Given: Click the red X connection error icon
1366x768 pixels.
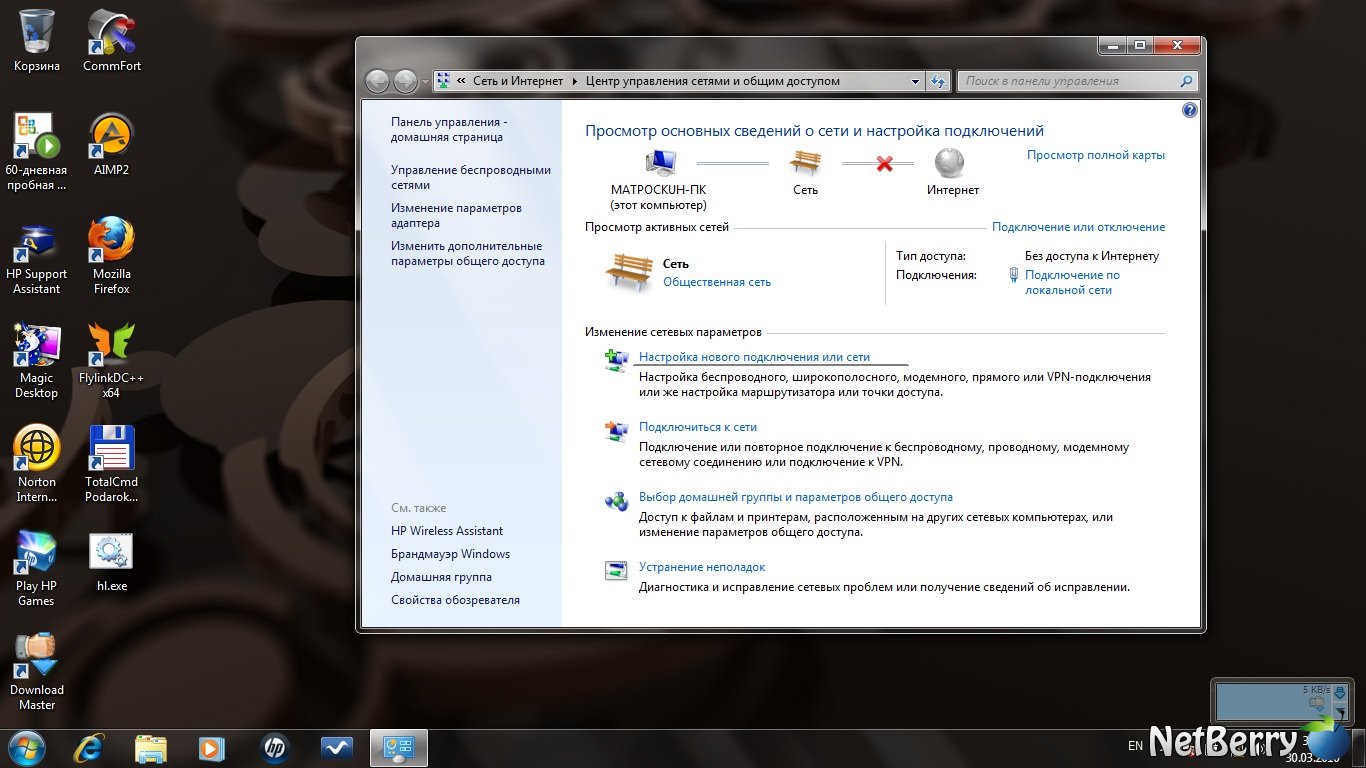Looking at the screenshot, I should (x=884, y=163).
